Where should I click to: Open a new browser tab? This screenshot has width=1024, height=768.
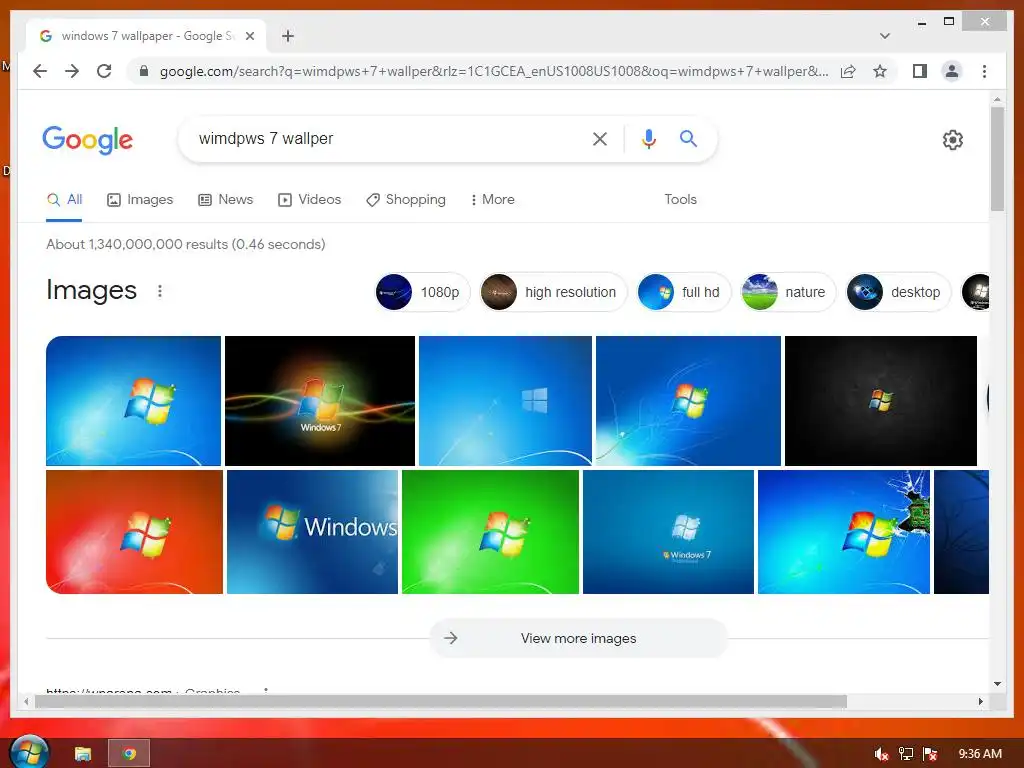288,36
